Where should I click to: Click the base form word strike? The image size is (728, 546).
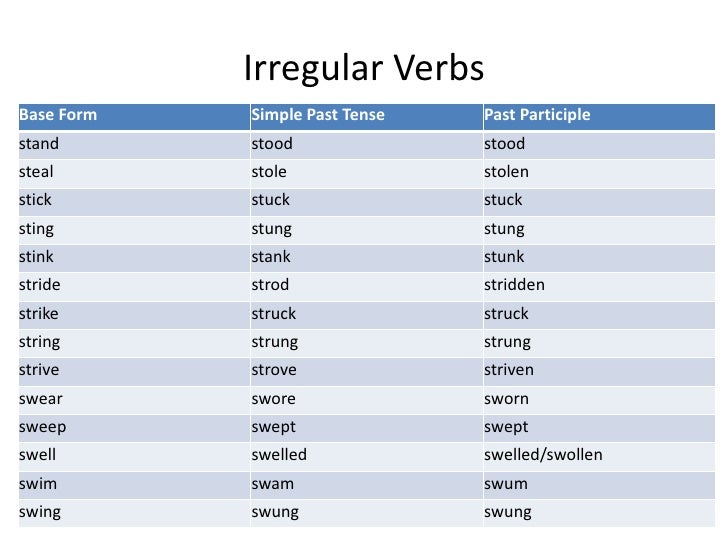(x=39, y=314)
